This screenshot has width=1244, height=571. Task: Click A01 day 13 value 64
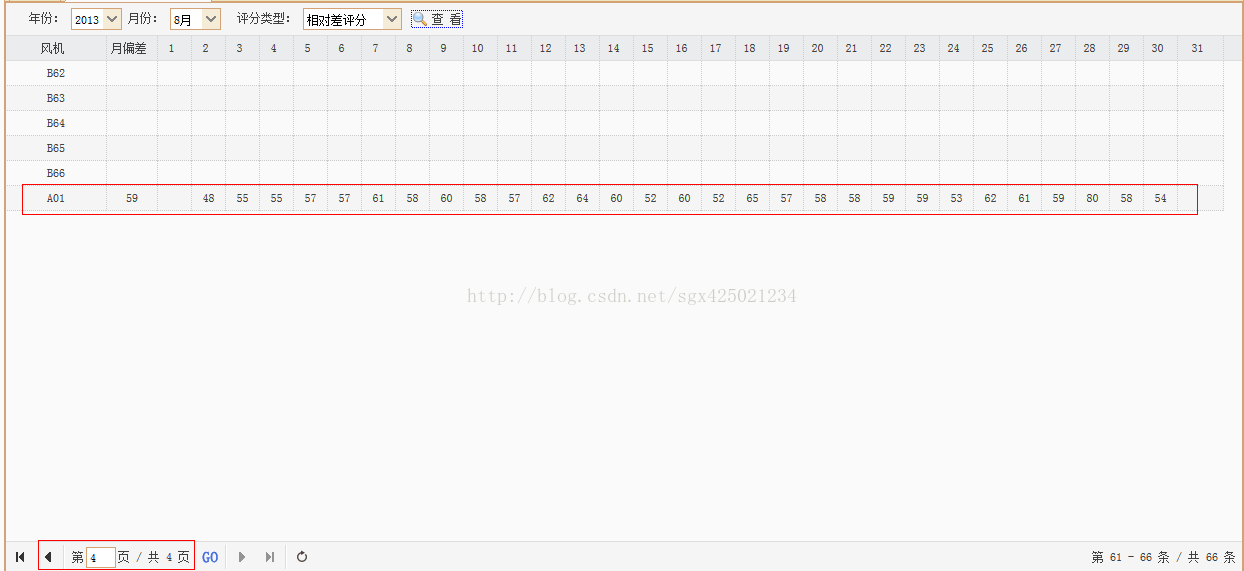tap(582, 198)
